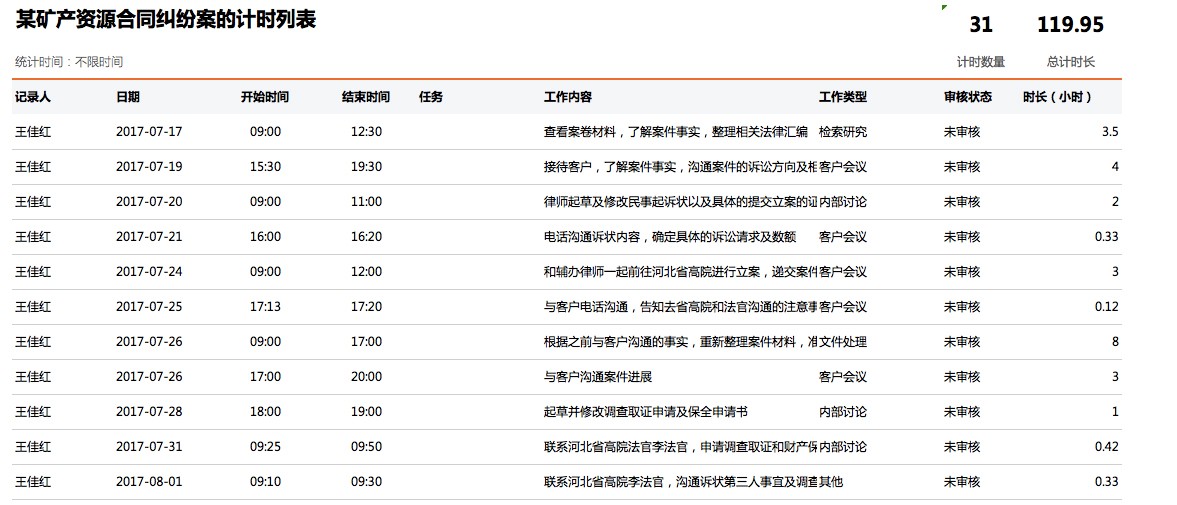The width and height of the screenshot is (1177, 505).
Task: Select the date cell 2017-07-31
Action: pyautogui.click(x=149, y=447)
